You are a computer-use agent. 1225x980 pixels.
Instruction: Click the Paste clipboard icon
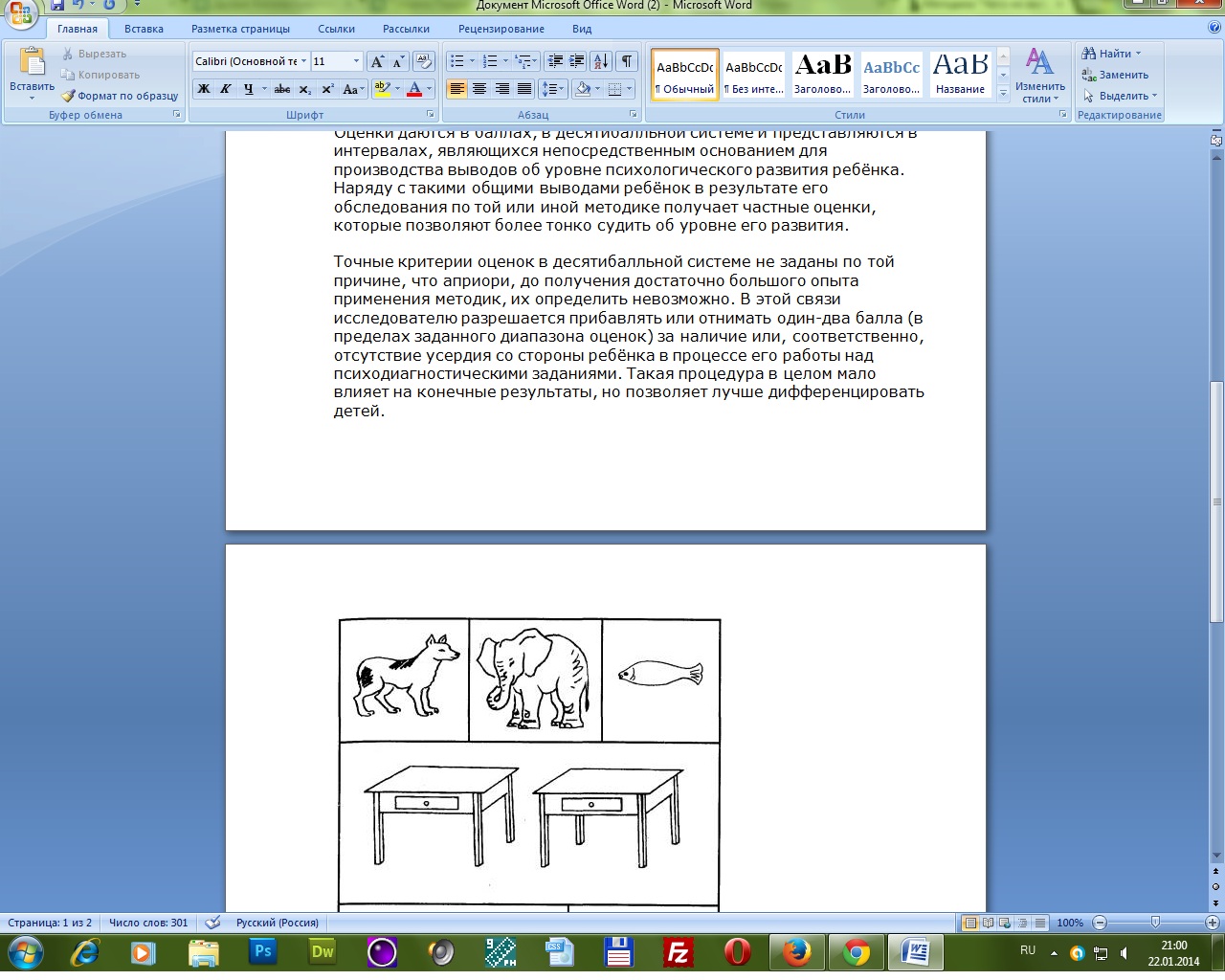coord(32,63)
